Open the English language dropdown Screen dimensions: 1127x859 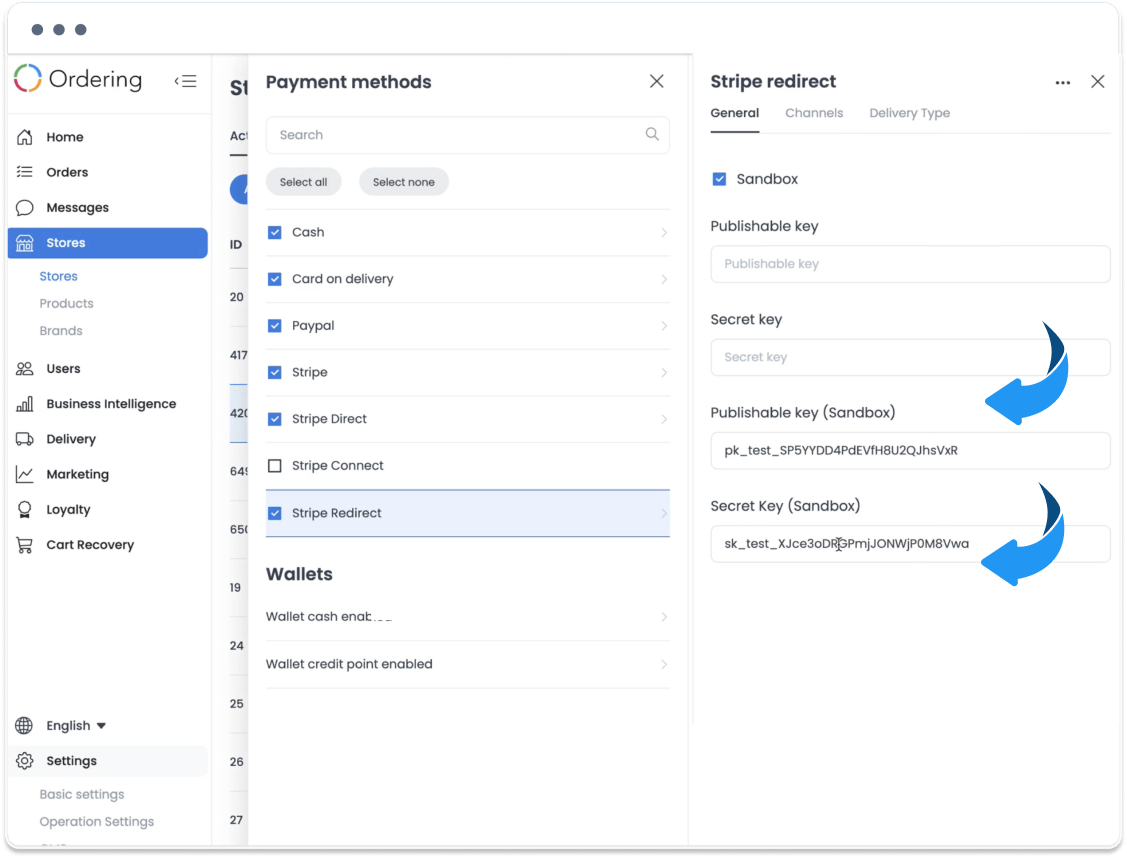click(x=76, y=725)
